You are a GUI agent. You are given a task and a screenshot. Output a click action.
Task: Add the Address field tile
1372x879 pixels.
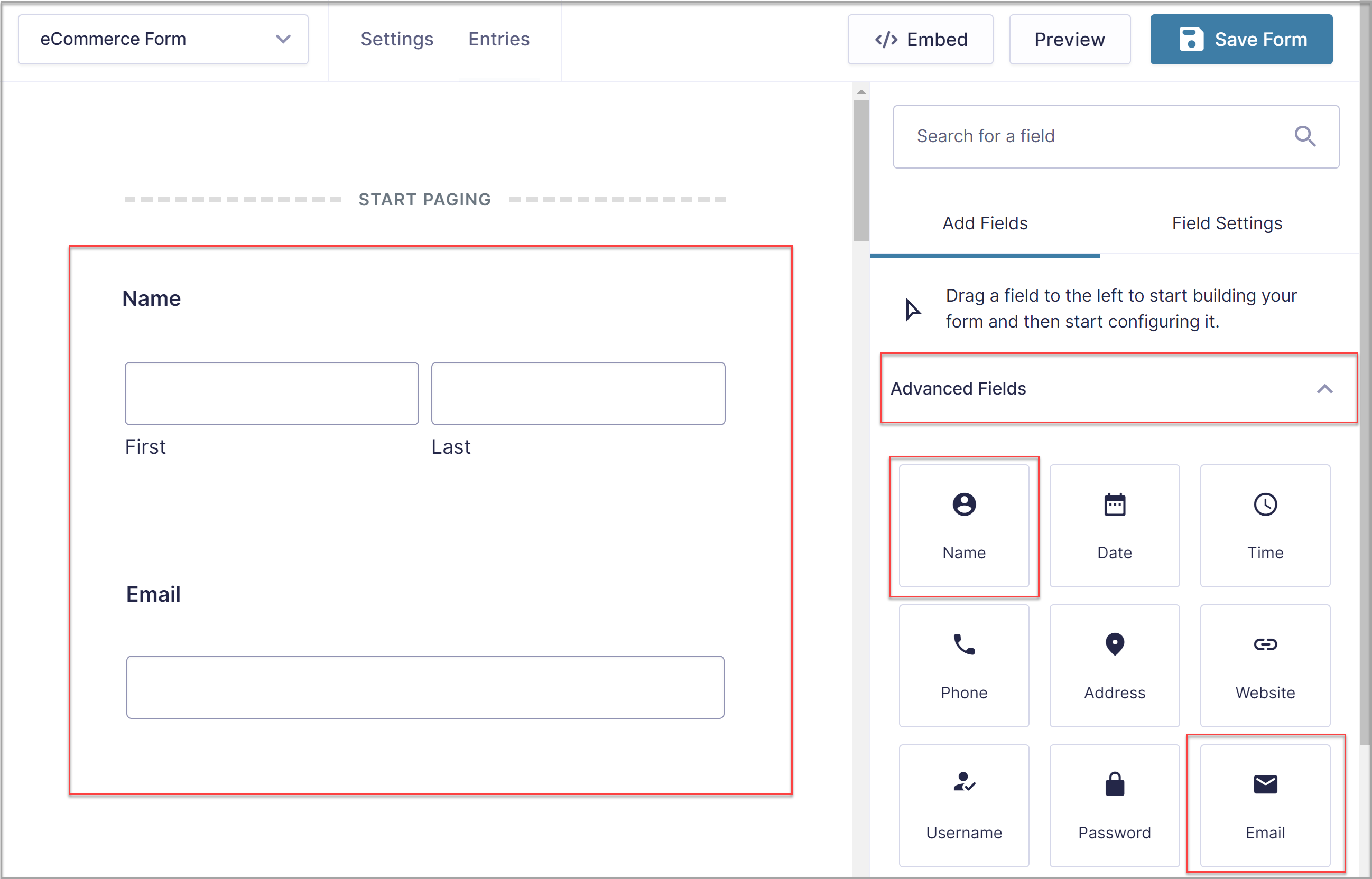point(1114,666)
